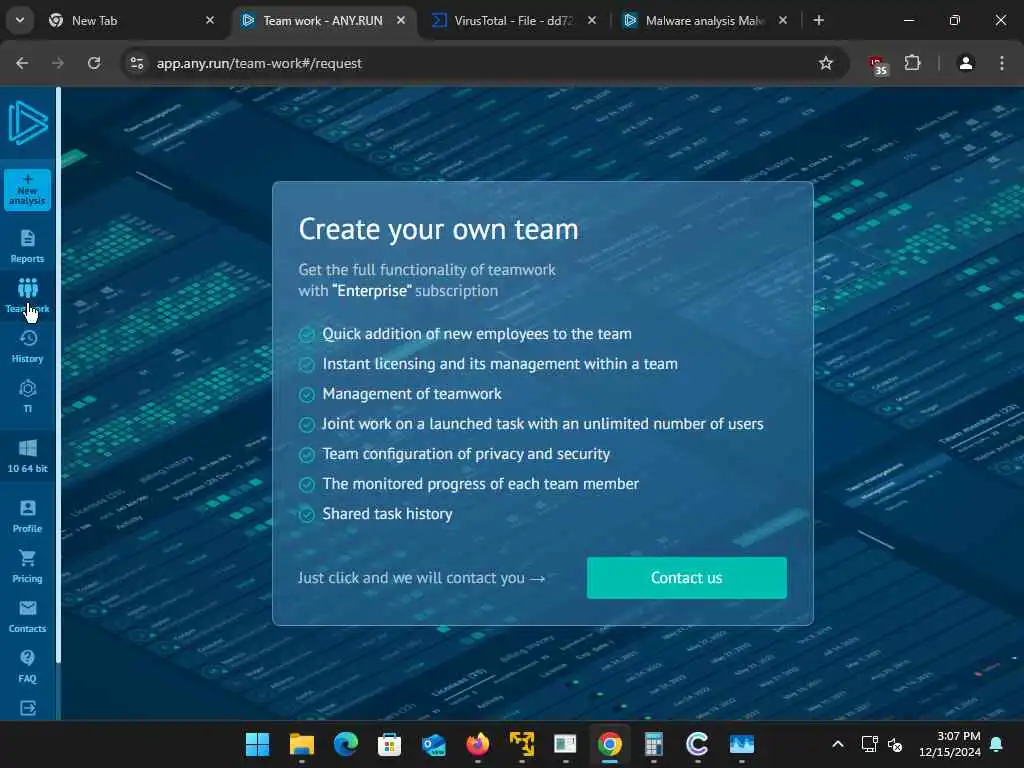Go back to previous page
Viewport: 1024px width, 768px height.
(22, 63)
